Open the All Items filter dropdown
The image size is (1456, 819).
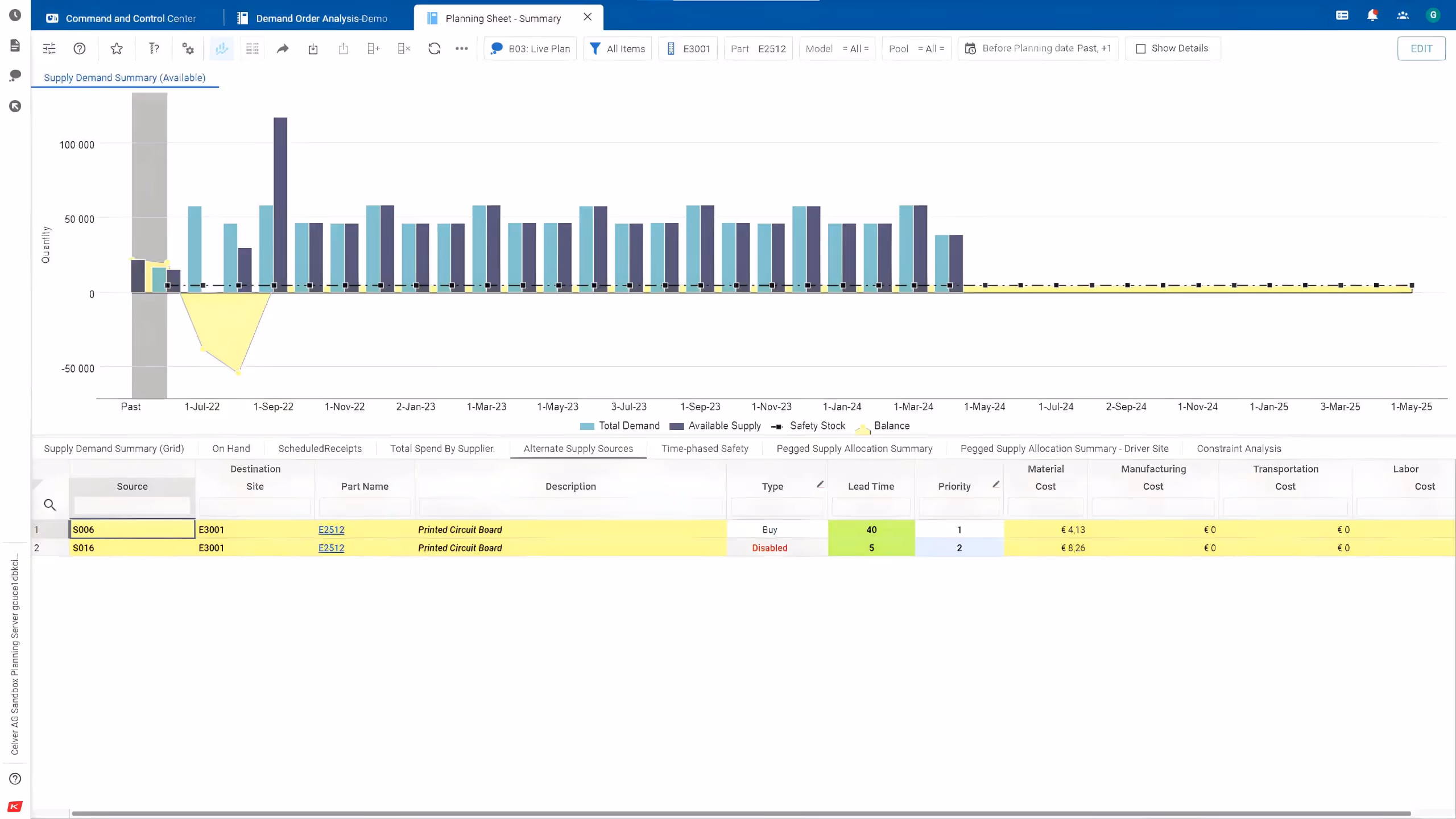click(618, 49)
